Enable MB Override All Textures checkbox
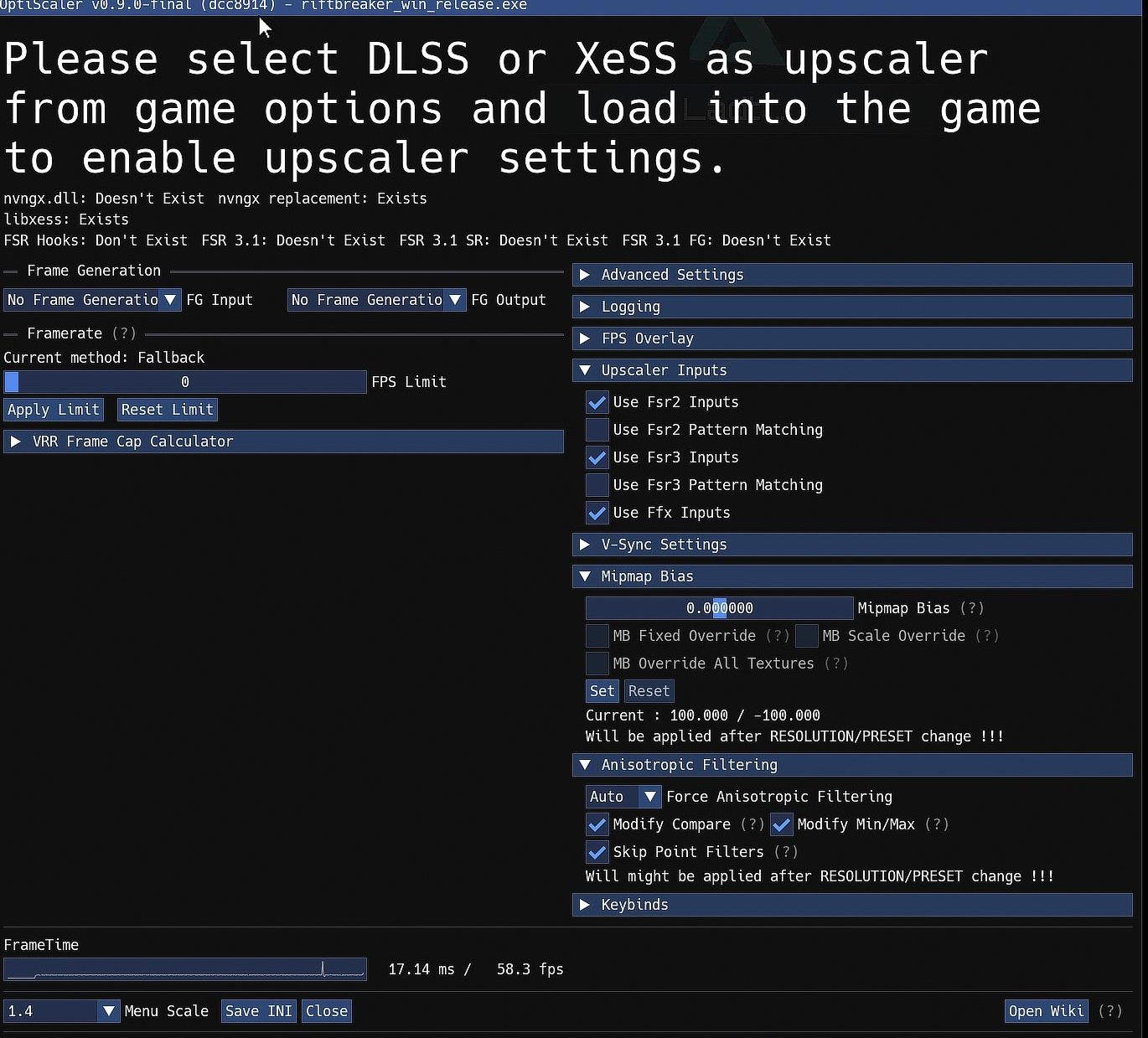The image size is (1148, 1038). pyautogui.click(x=597, y=664)
